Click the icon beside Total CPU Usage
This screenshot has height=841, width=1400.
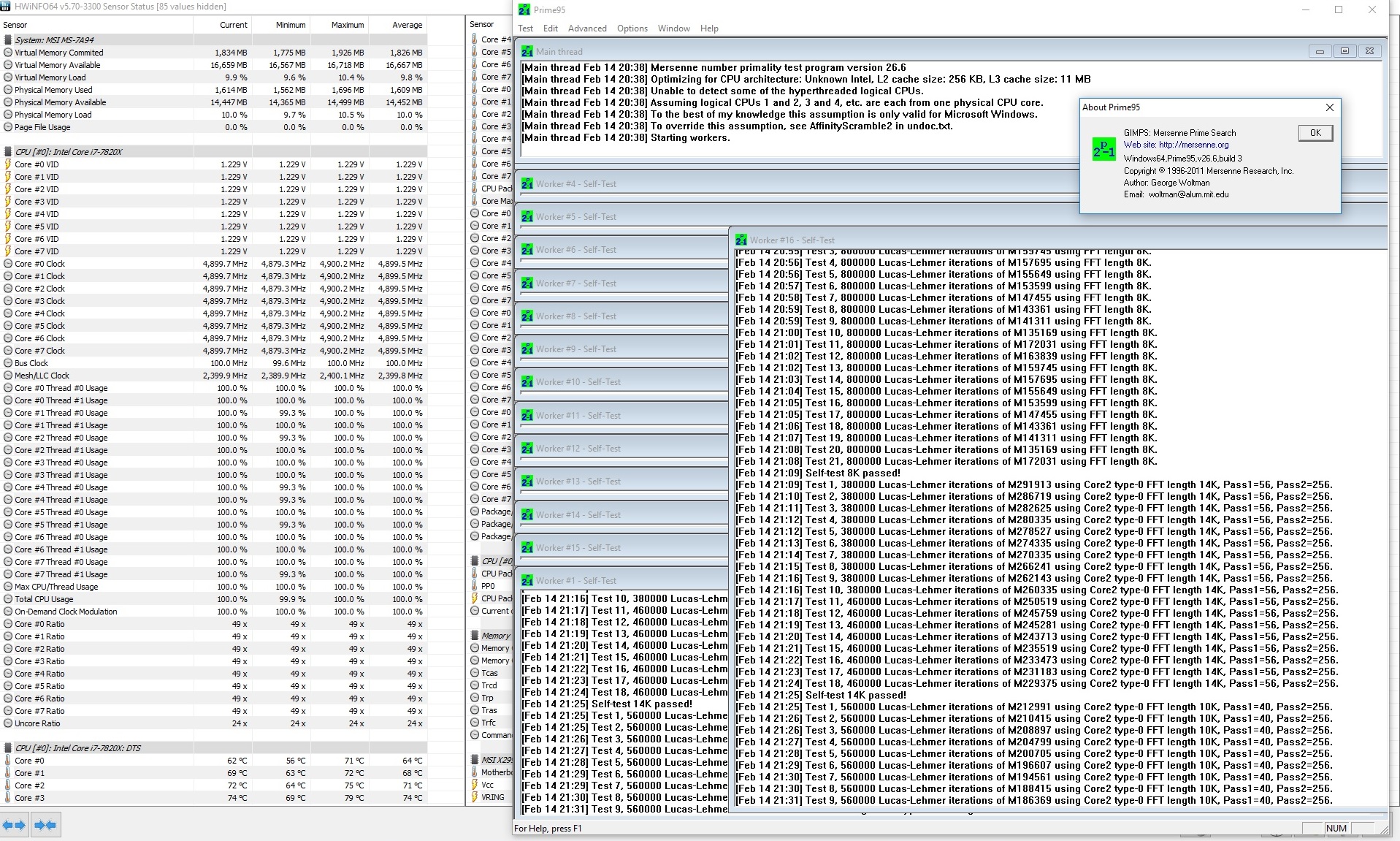8,599
